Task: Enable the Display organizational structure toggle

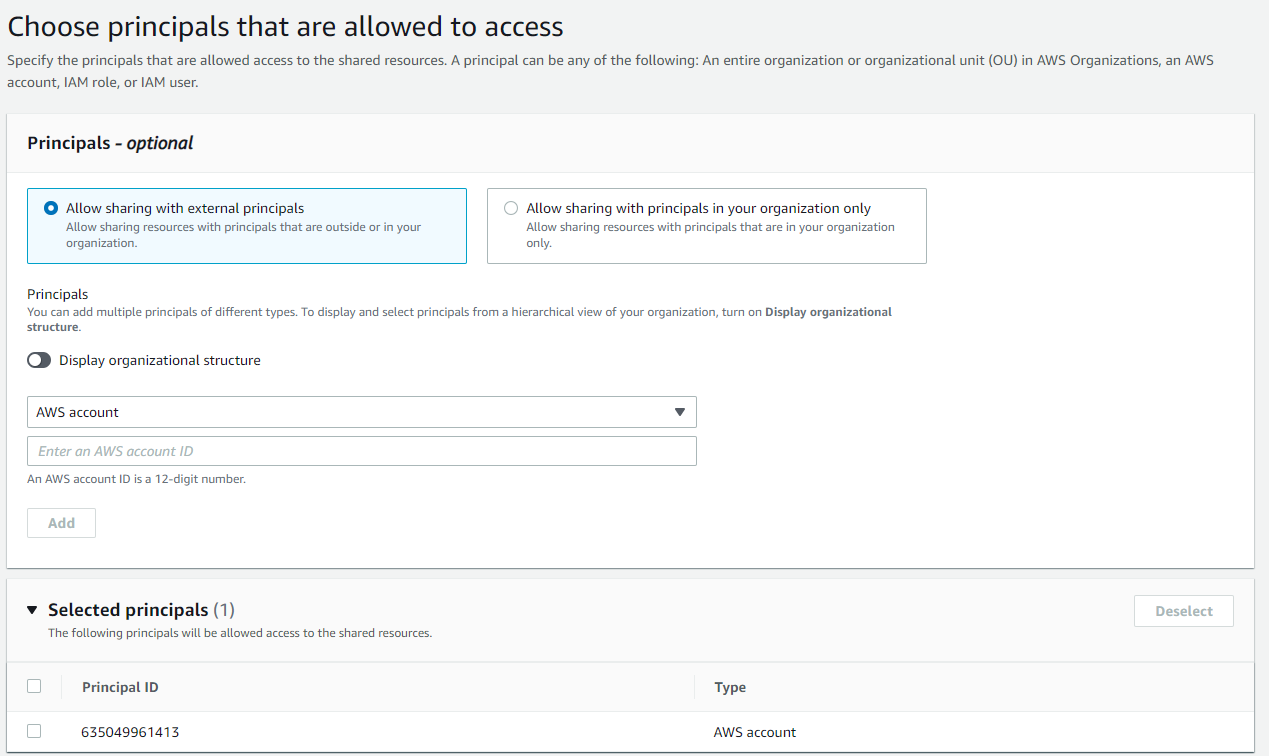Action: tap(38, 360)
